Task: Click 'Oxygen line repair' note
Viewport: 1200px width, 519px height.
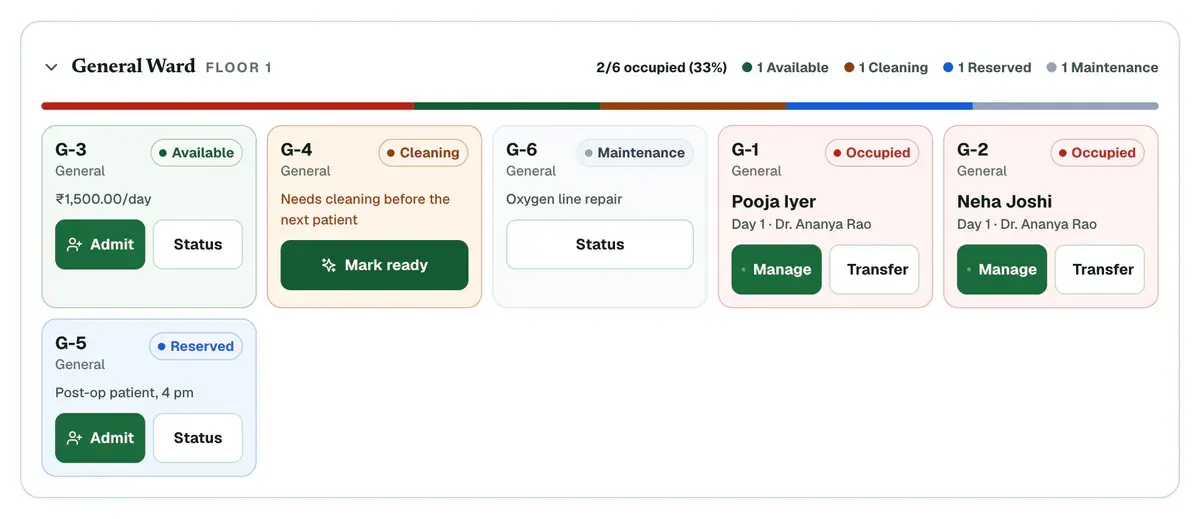Action: pyautogui.click(x=564, y=199)
